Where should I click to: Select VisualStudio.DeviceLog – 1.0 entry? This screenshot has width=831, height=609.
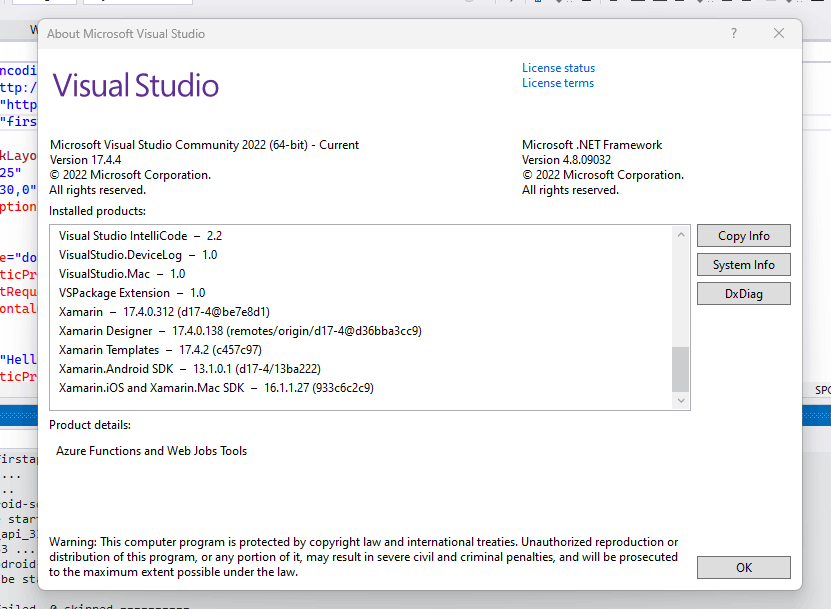pyautogui.click(x=138, y=255)
